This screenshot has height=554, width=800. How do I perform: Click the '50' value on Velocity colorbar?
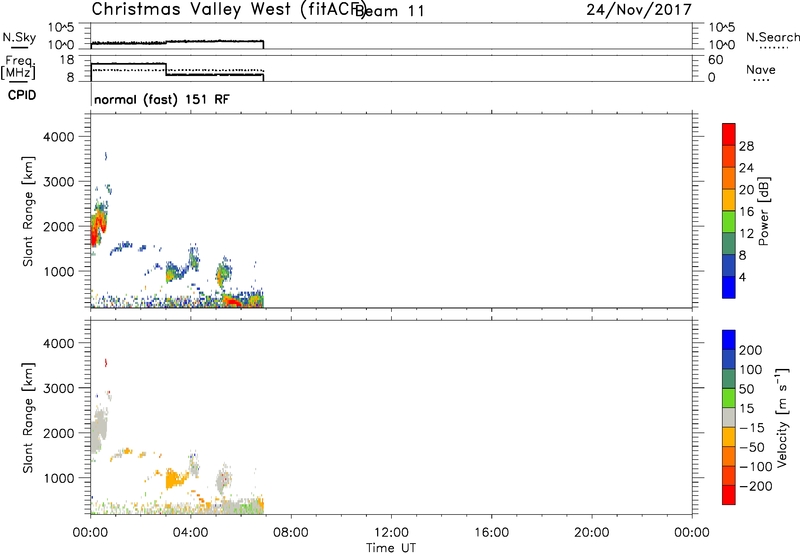(747, 389)
